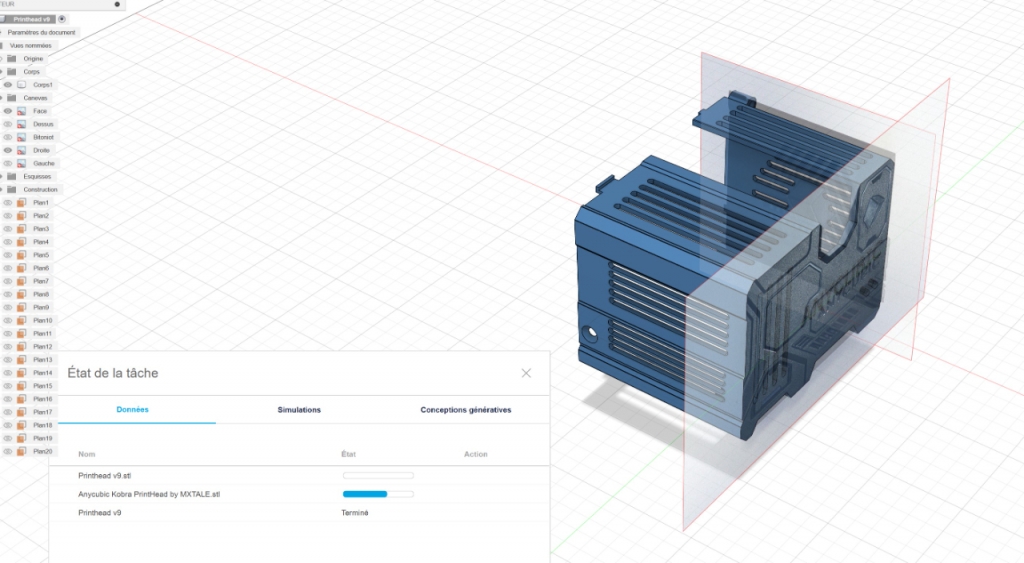Click the Canevas folder icon
This screenshot has width=1024, height=563.
click(12, 98)
